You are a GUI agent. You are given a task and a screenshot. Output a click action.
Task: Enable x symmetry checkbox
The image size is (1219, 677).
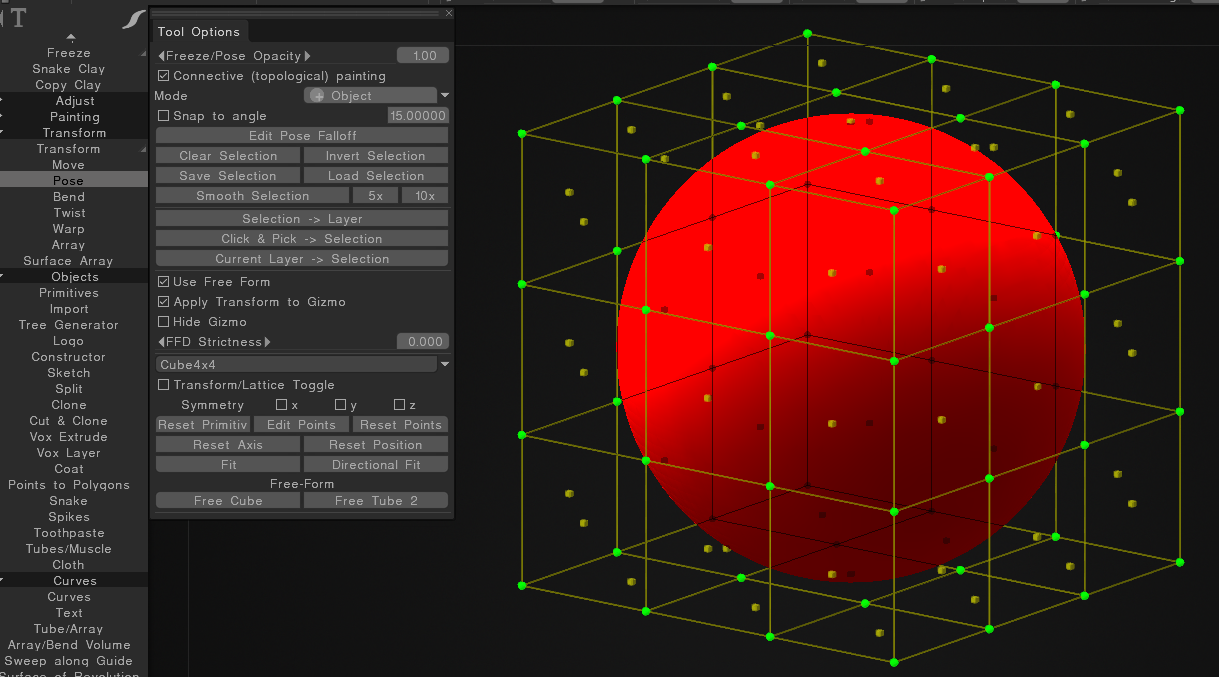(282, 405)
